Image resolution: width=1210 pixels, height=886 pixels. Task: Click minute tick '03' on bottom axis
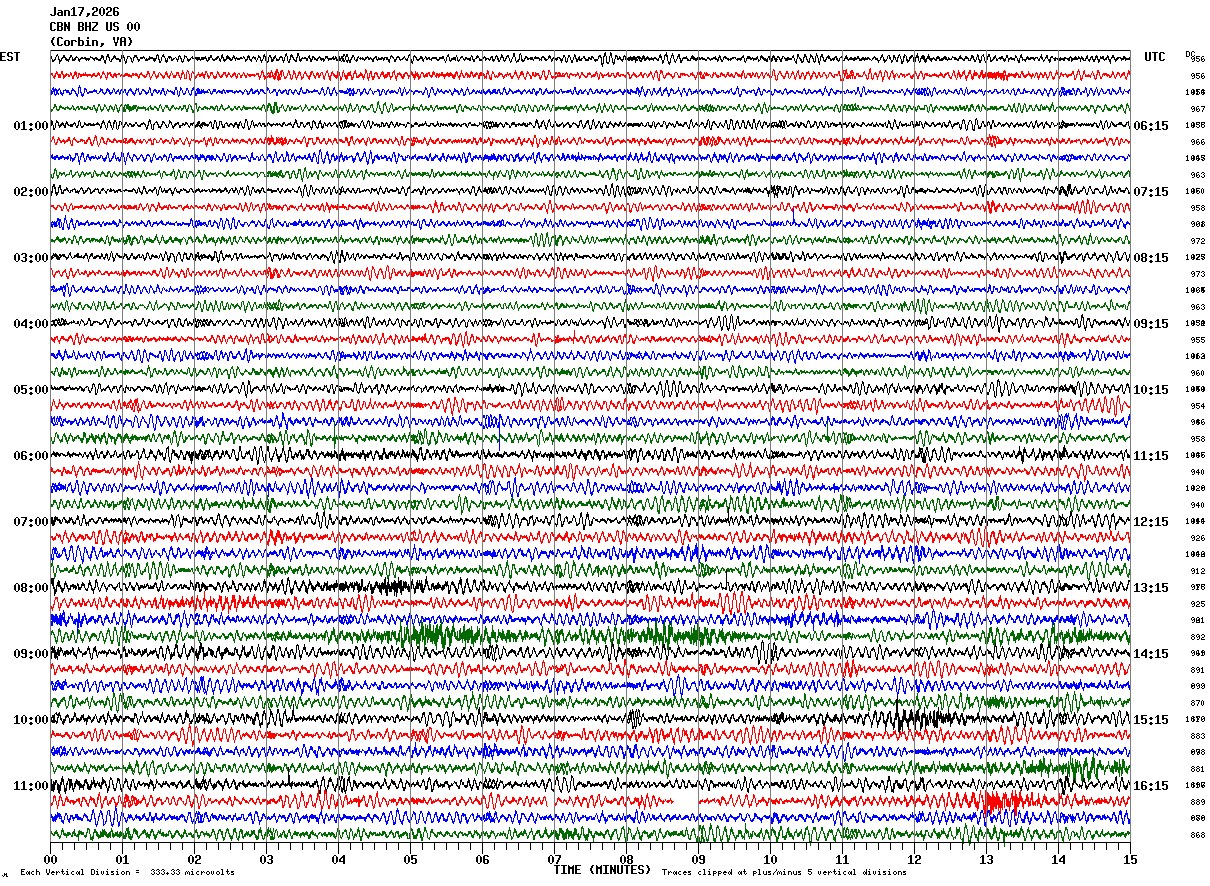pyautogui.click(x=266, y=859)
